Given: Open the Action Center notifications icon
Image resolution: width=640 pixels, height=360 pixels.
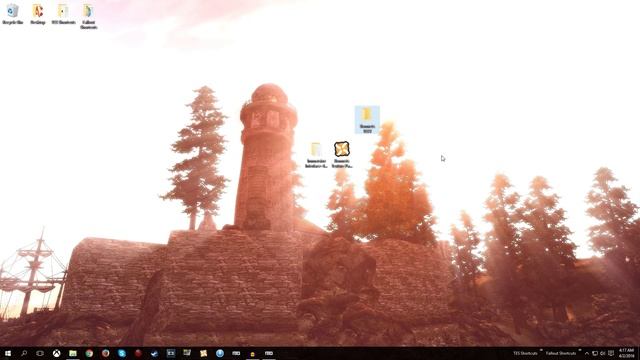Looking at the screenshot, I should click(611, 353).
